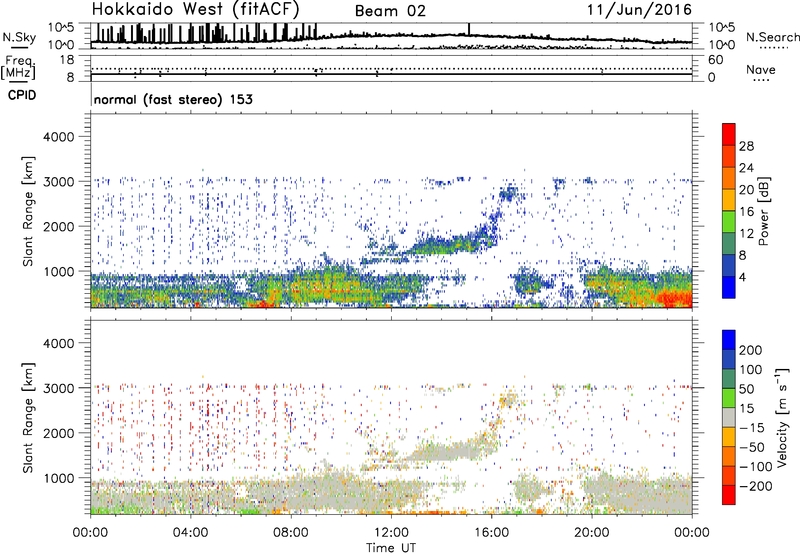Click the 'Hokkaido West (fitACF)' plot title
Viewport: 800px width, 554px height.
pyautogui.click(x=195, y=9)
